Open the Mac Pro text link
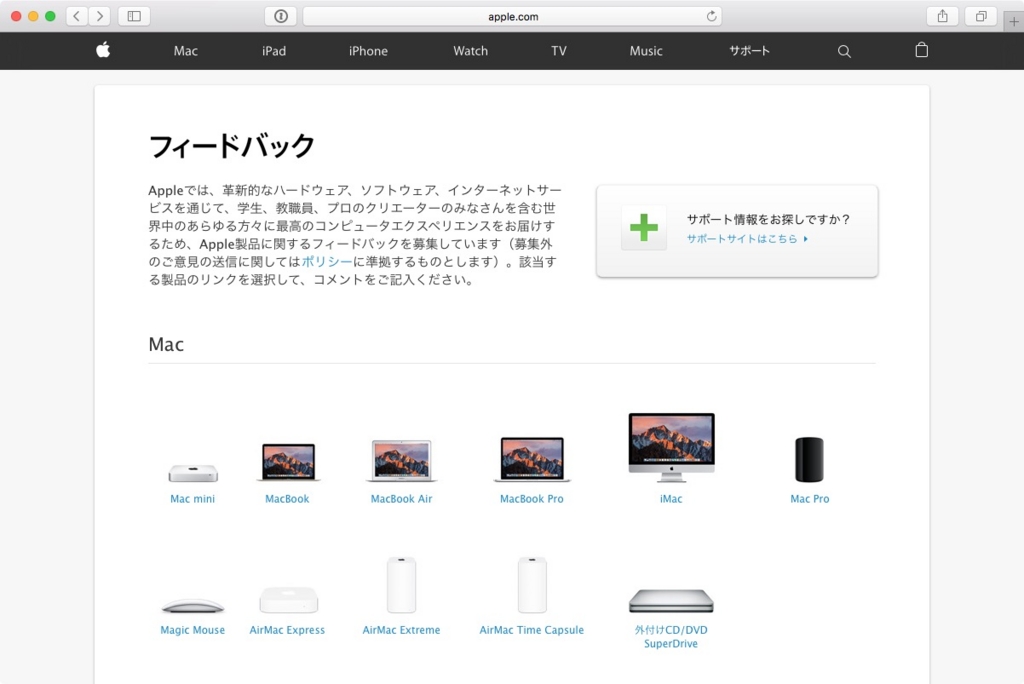This screenshot has width=1024, height=684. tap(810, 498)
